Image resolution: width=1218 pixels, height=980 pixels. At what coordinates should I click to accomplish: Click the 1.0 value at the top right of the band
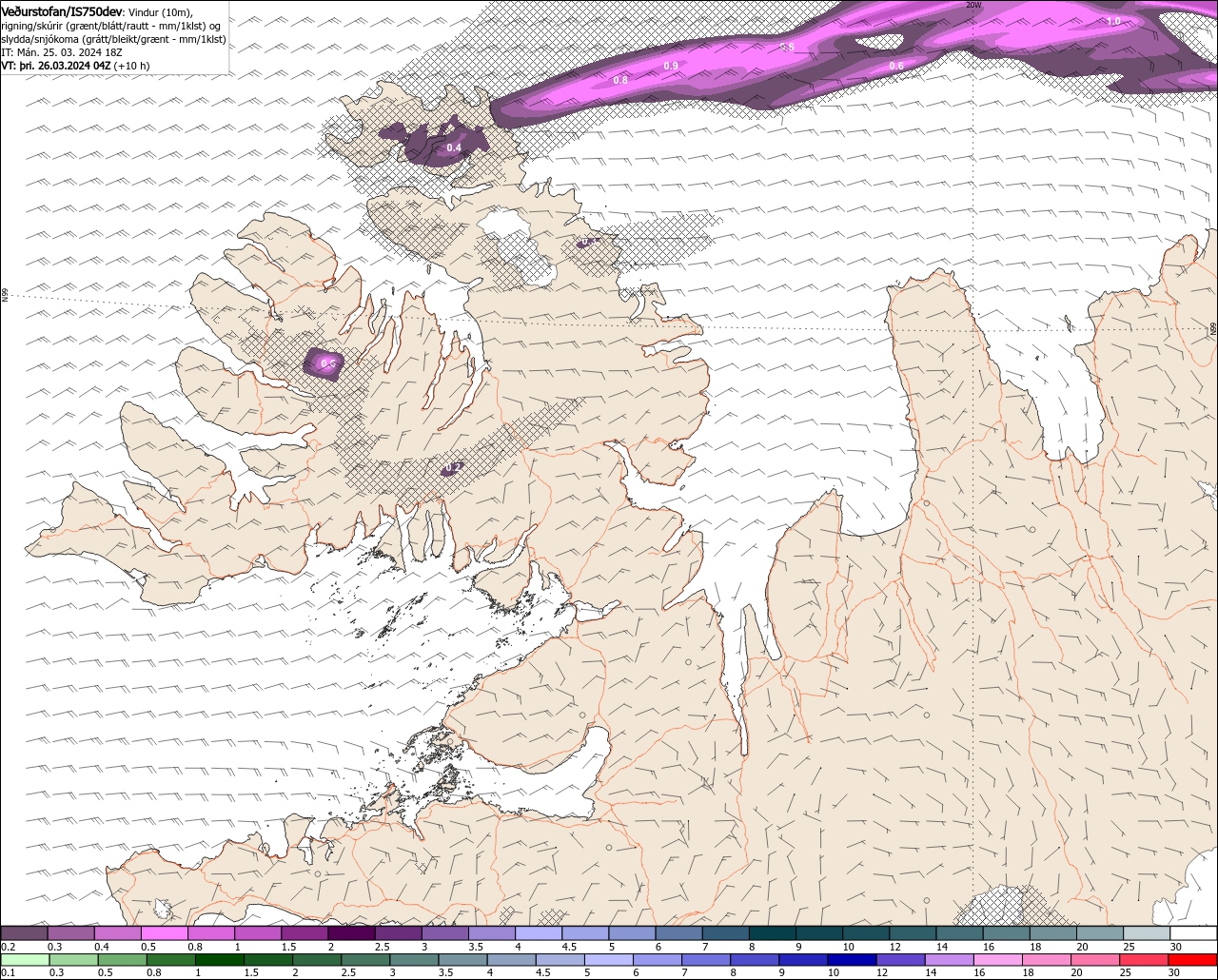(1113, 21)
